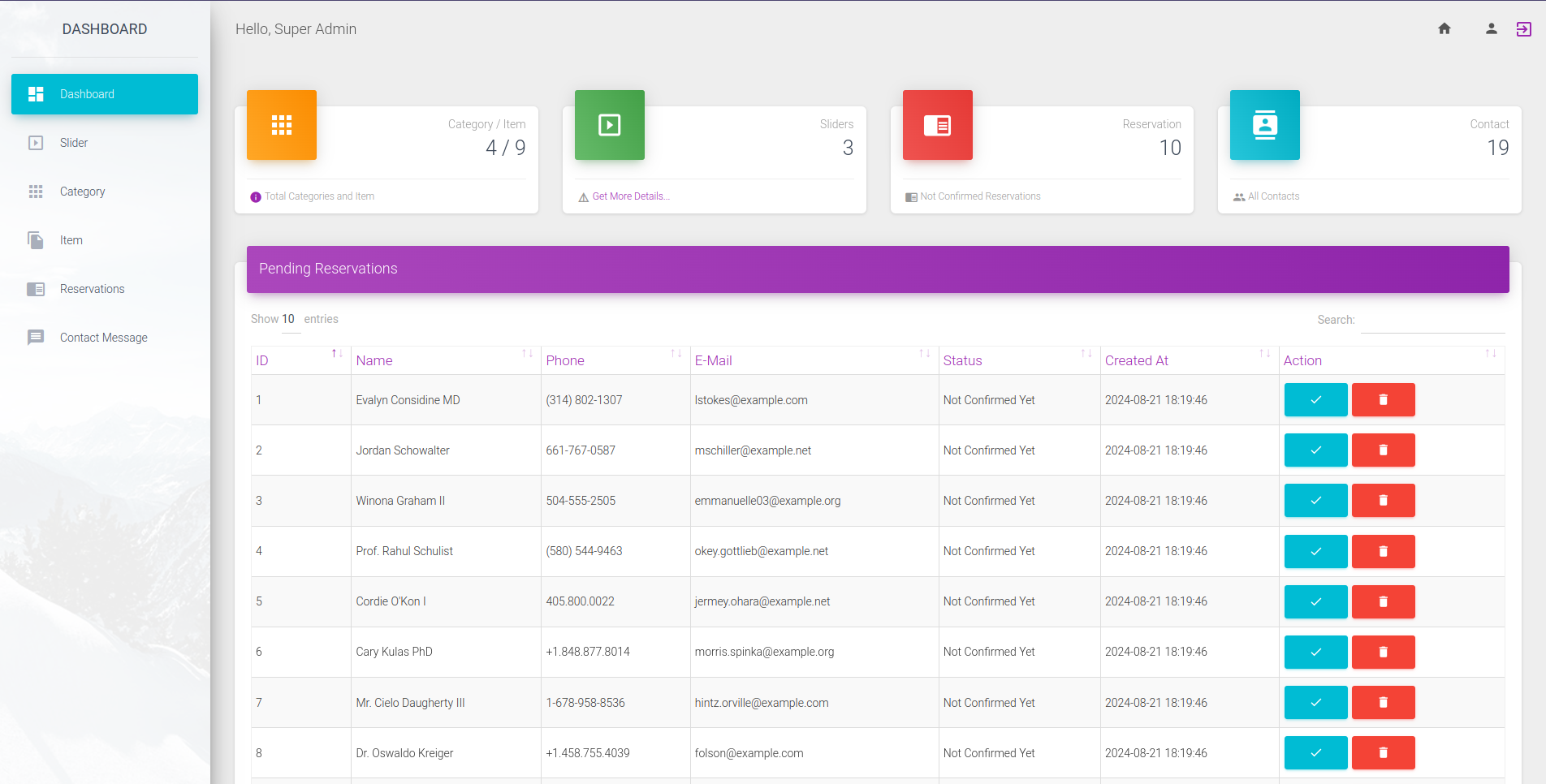Click Reservation count 10

click(x=1170, y=148)
